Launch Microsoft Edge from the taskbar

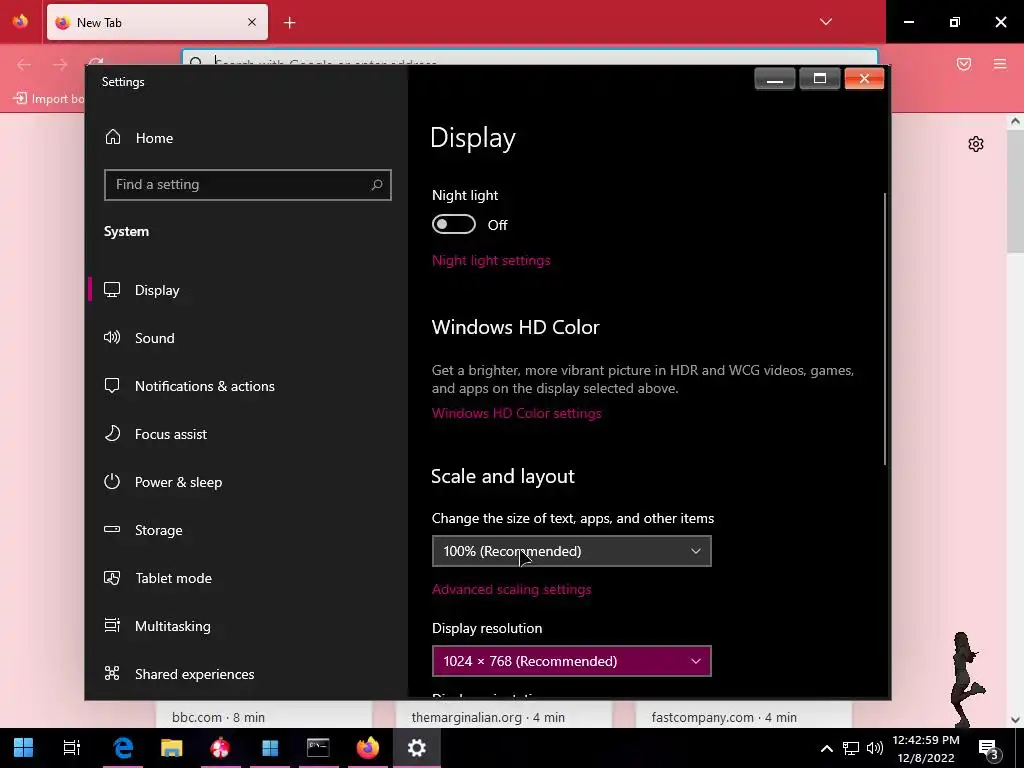123,747
